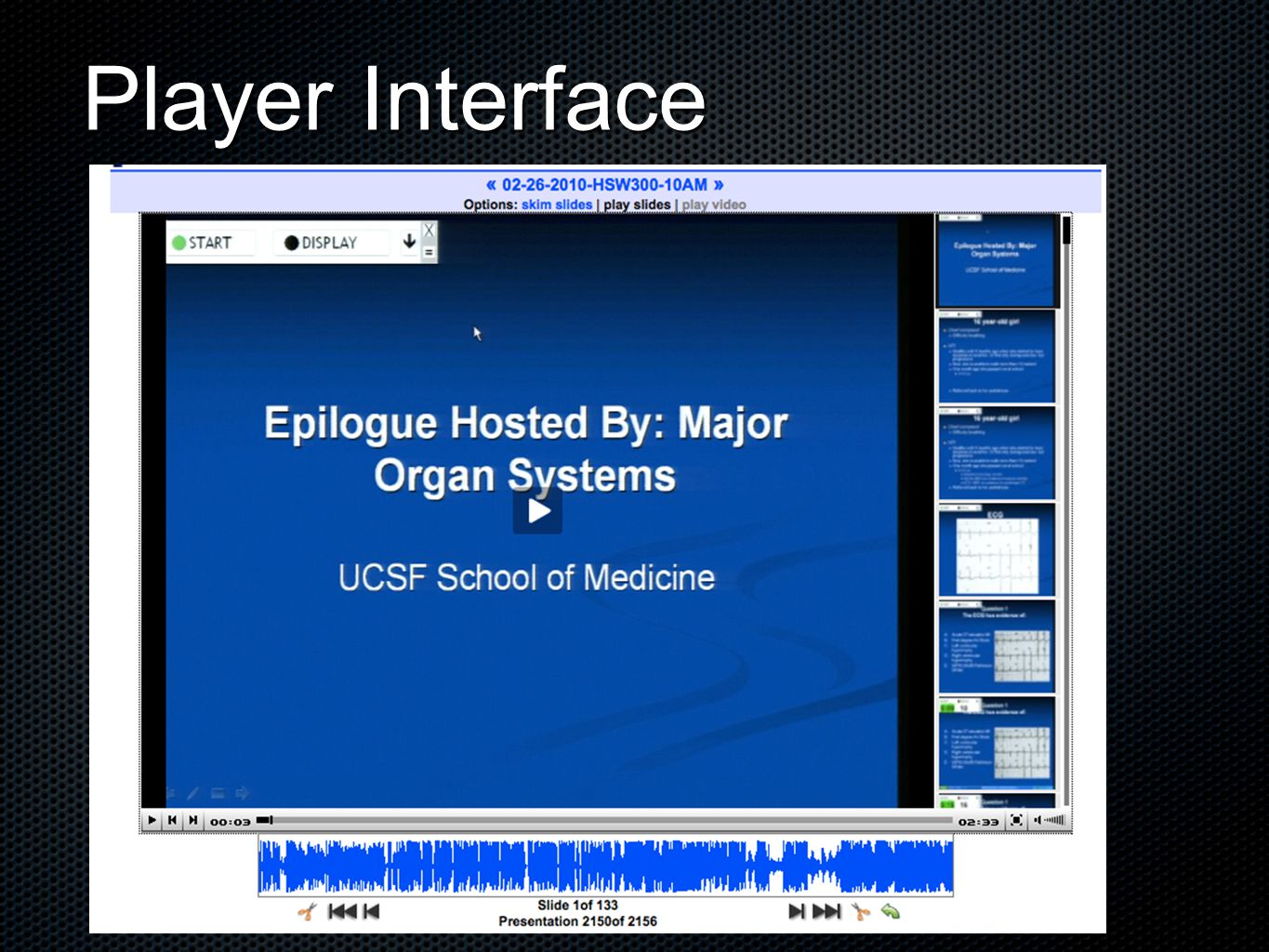Go to next presentation with » arrow

click(x=719, y=185)
